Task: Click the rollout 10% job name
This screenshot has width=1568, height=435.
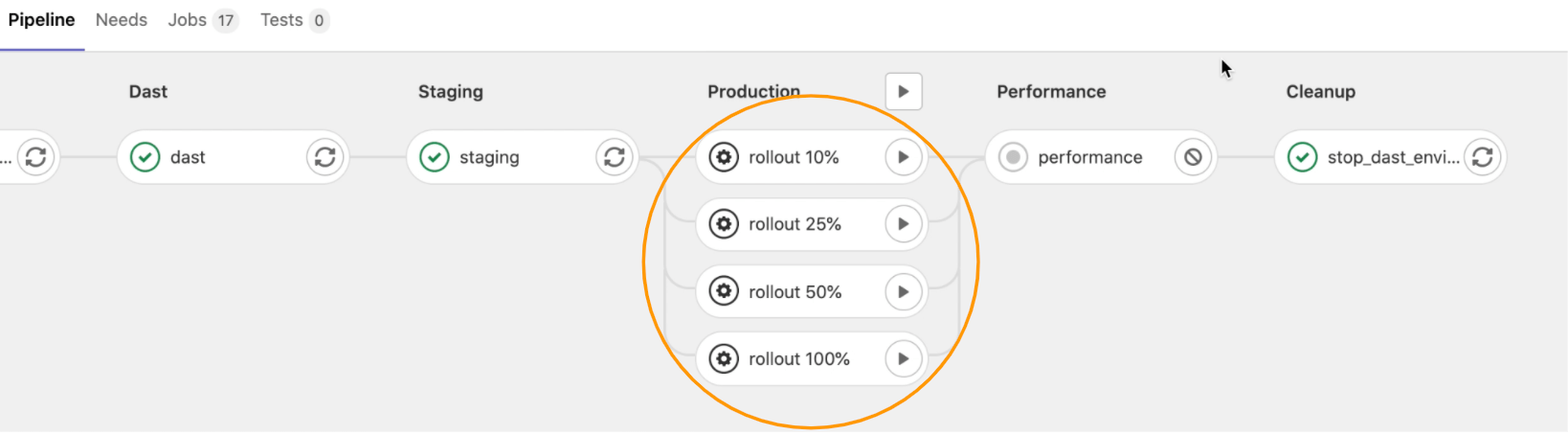Action: click(794, 157)
